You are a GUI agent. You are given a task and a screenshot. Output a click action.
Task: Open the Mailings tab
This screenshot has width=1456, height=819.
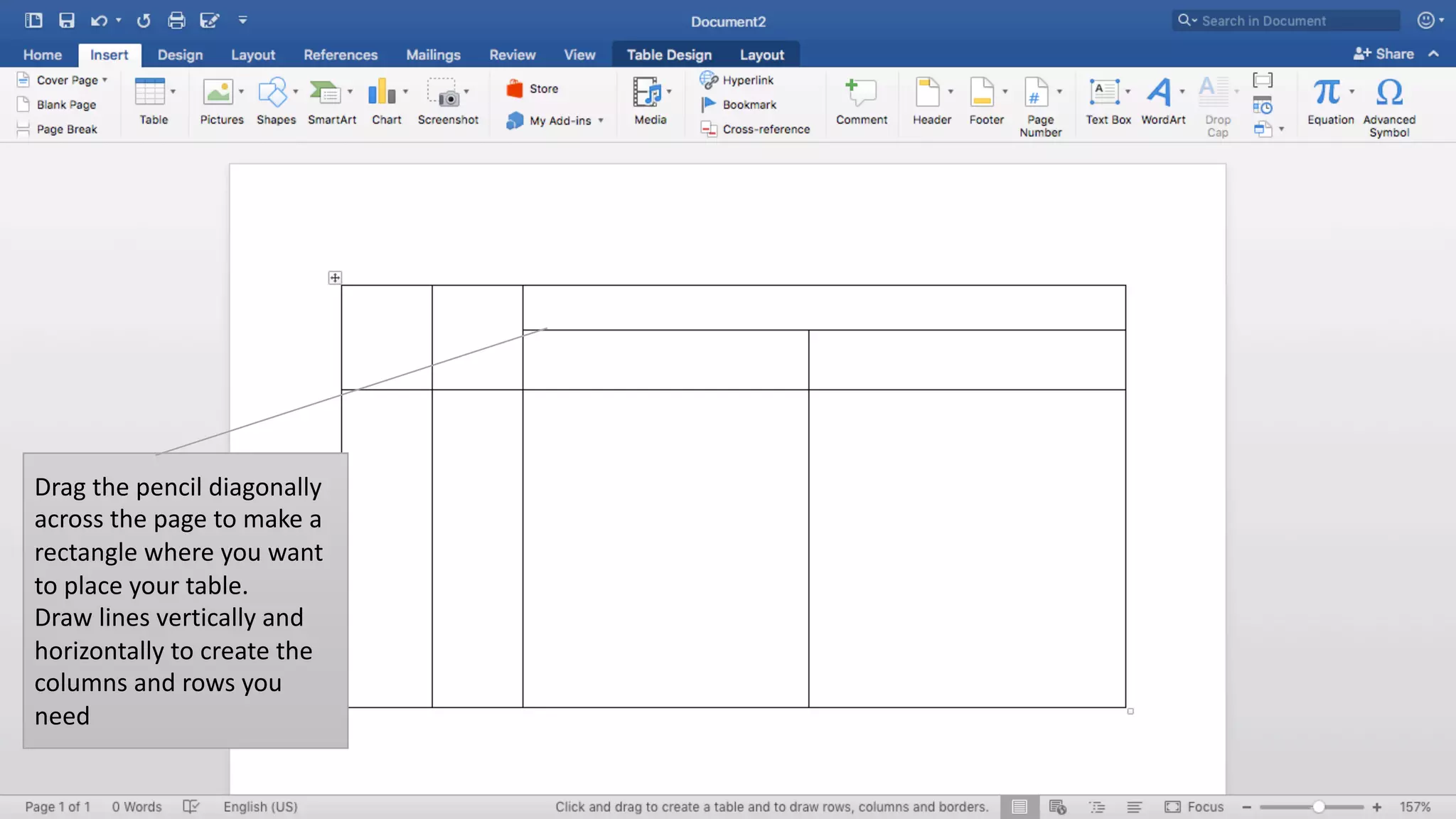[x=433, y=55]
